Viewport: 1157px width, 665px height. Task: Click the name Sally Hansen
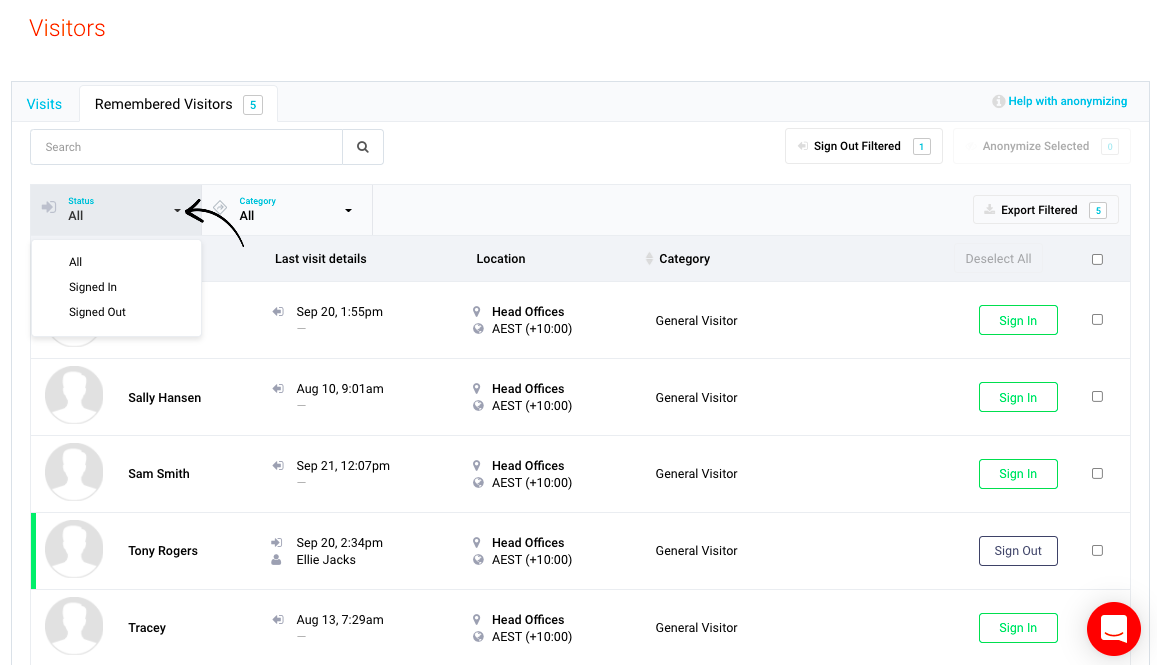[x=165, y=397]
